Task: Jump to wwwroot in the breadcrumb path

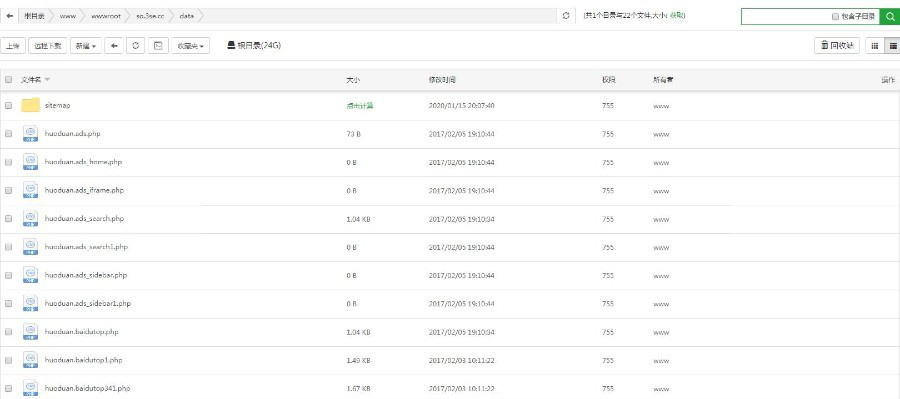Action: 106,16
